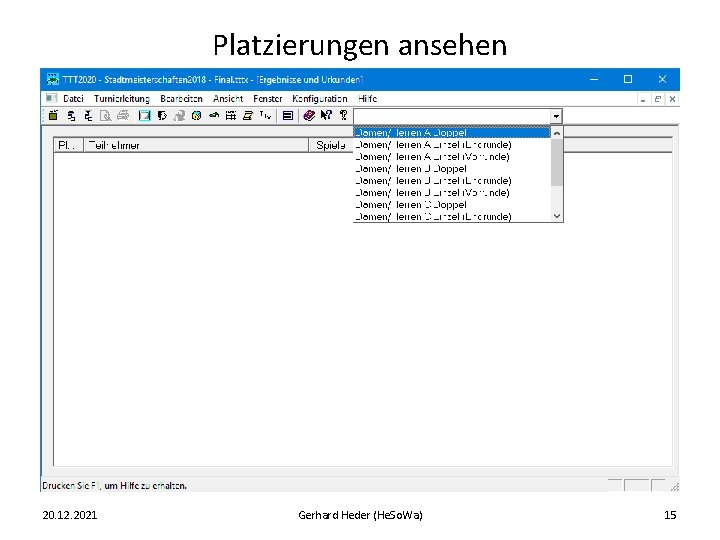Open the Bearbeiten menu
Screen dimensions: 720x540
[181, 99]
